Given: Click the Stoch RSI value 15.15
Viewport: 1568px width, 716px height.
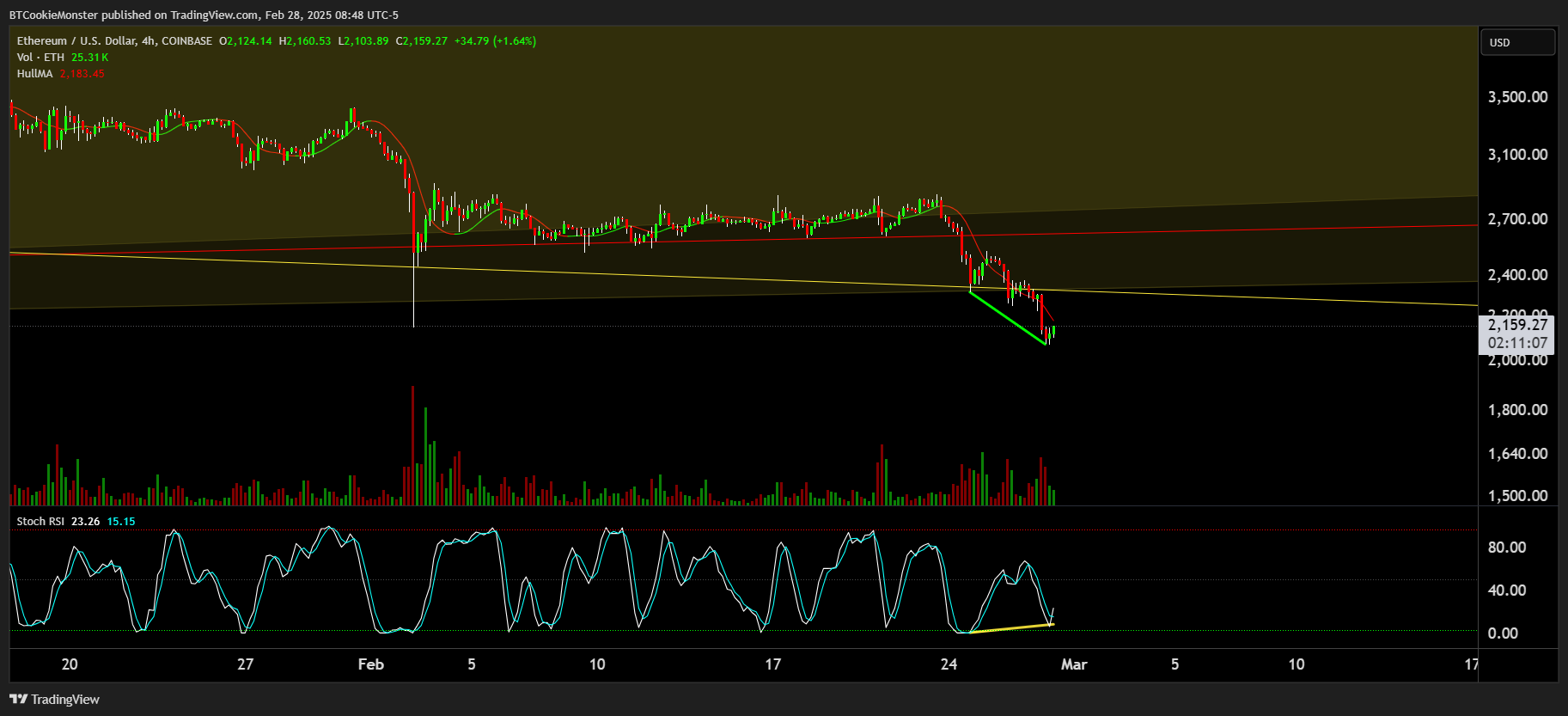Looking at the screenshot, I should 121,522.
